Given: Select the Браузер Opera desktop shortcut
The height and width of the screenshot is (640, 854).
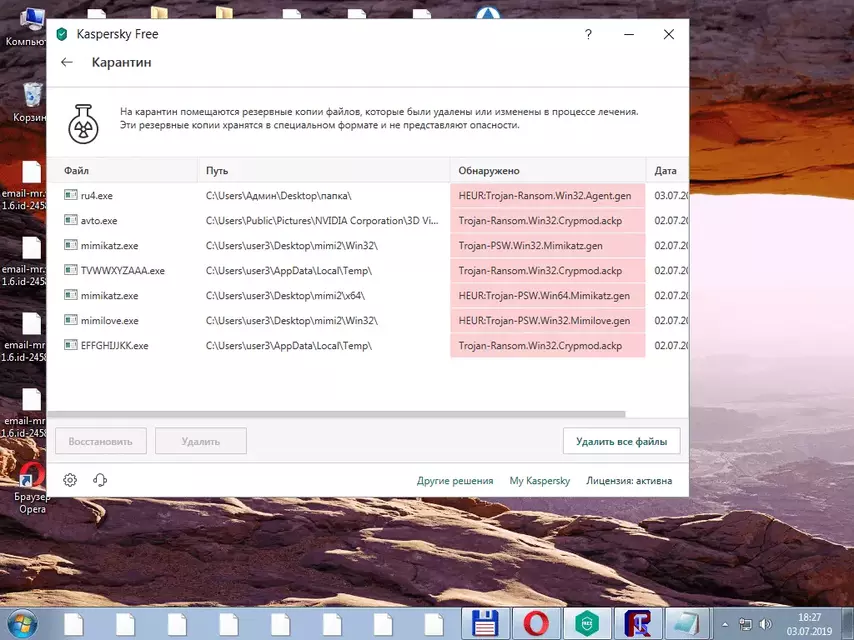Looking at the screenshot, I should pos(32,487).
